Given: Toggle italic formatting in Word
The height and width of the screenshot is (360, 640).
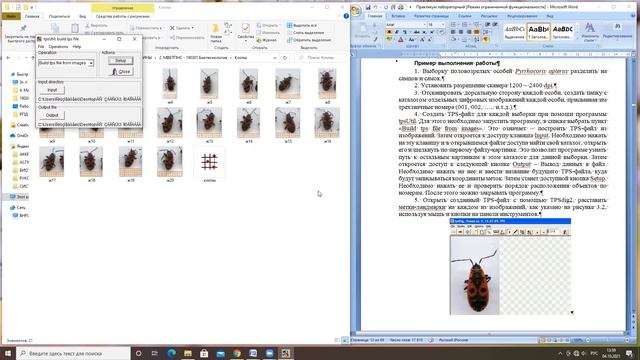Looking at the screenshot, I should point(396,32).
